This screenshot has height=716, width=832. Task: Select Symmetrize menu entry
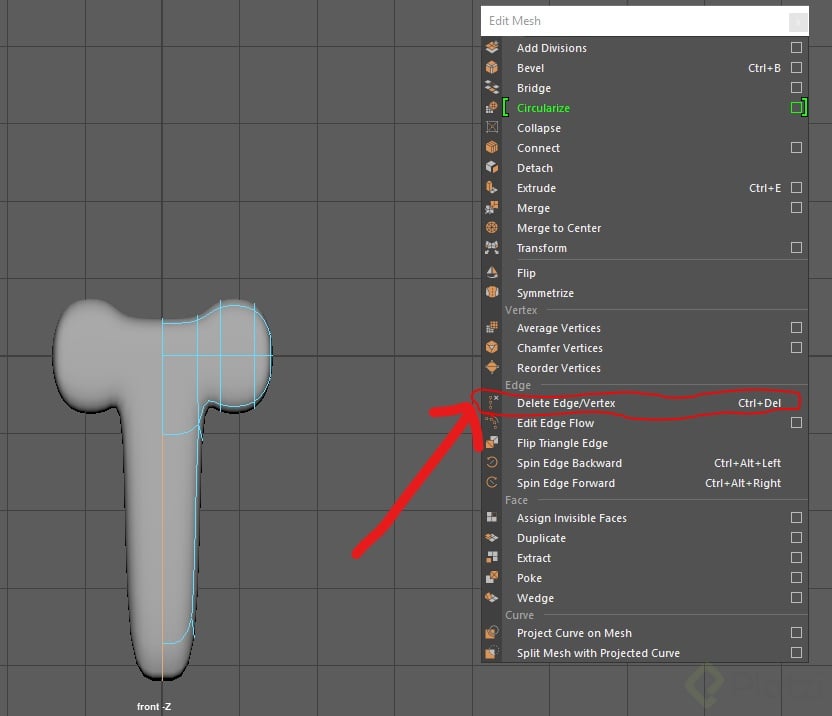[645, 293]
